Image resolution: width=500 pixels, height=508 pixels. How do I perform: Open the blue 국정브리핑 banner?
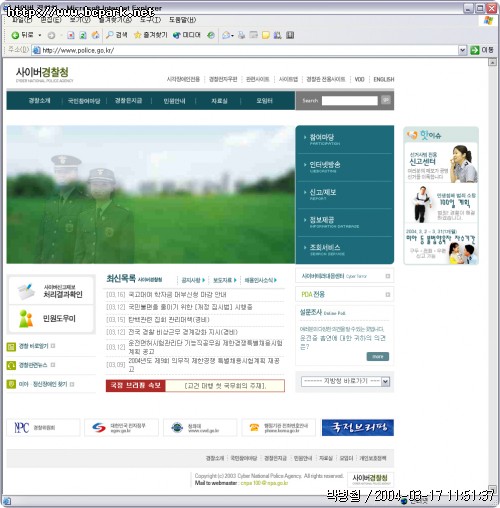pos(358,427)
